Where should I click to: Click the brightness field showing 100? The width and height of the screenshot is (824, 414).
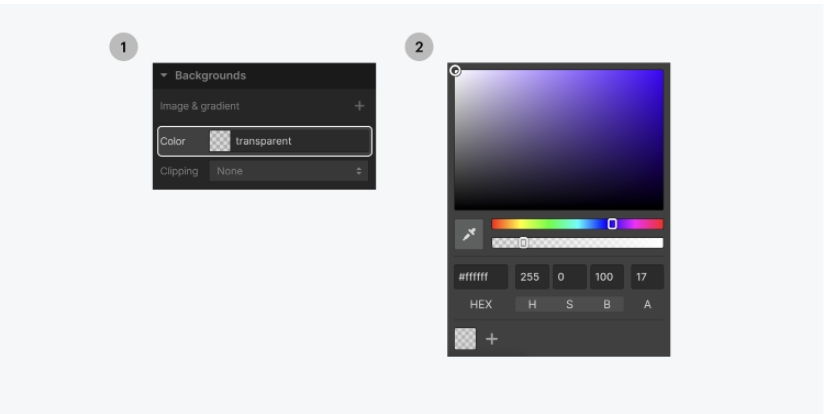pos(607,277)
